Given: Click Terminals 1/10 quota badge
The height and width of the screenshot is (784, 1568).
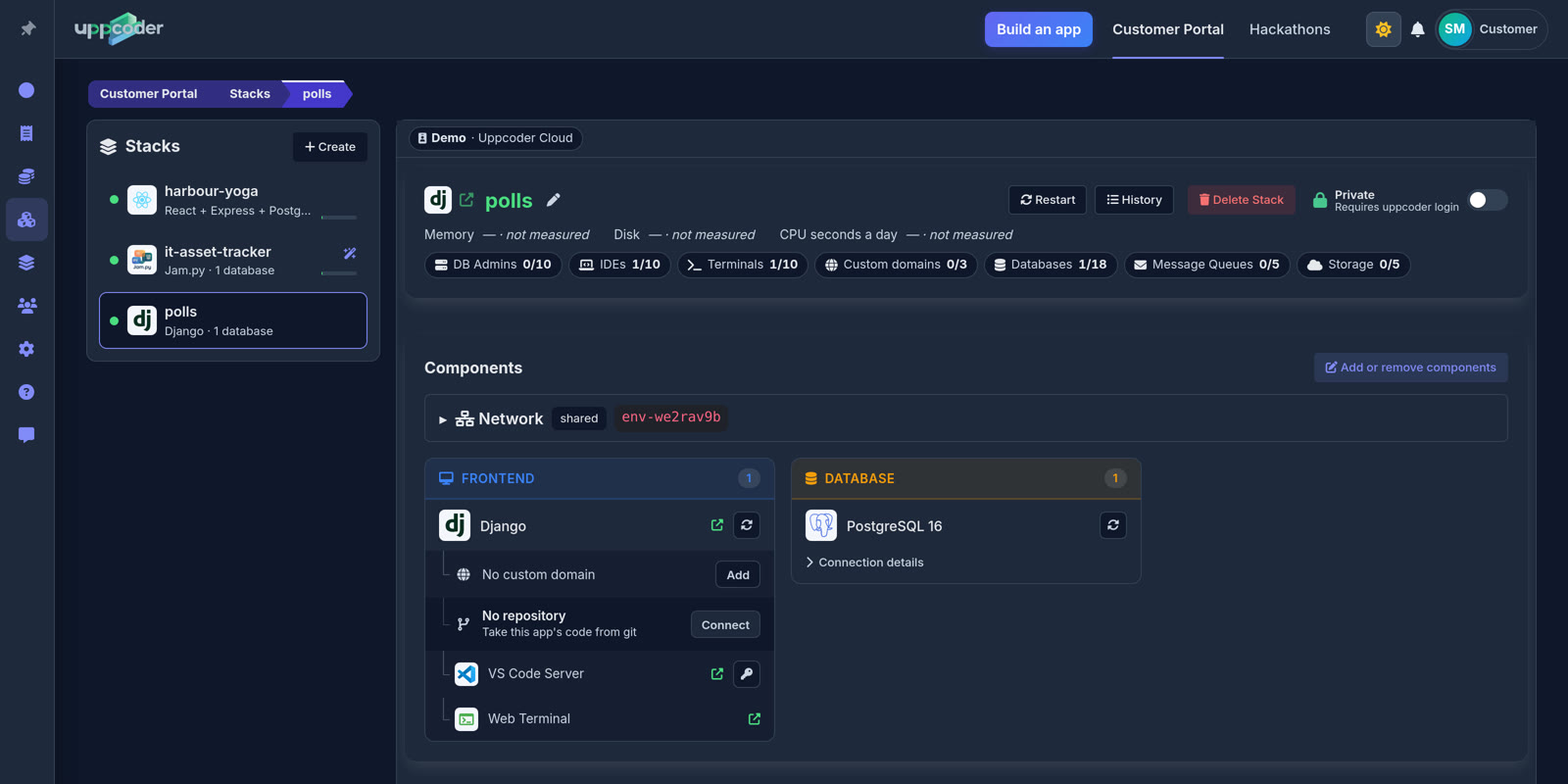Looking at the screenshot, I should [743, 265].
